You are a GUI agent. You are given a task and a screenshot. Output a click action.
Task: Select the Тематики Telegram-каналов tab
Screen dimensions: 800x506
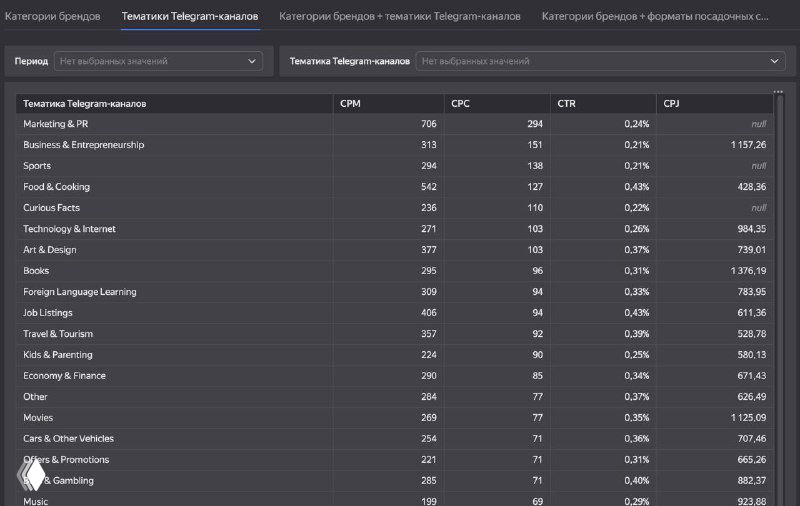point(190,17)
